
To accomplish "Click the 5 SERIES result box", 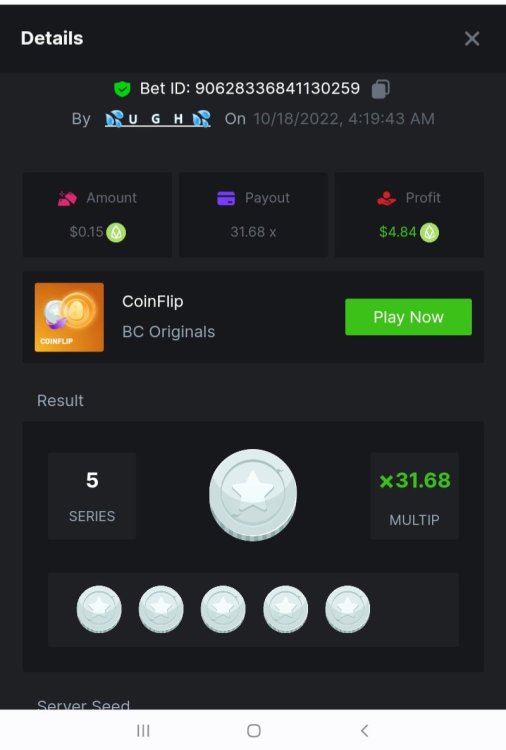I will coord(92,496).
